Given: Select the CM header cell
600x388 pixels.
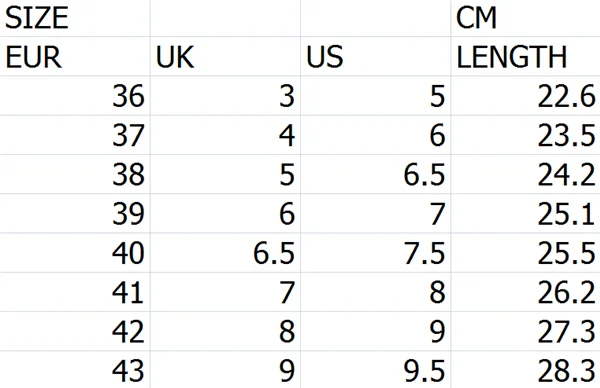Looking at the screenshot, I should pos(525,18).
